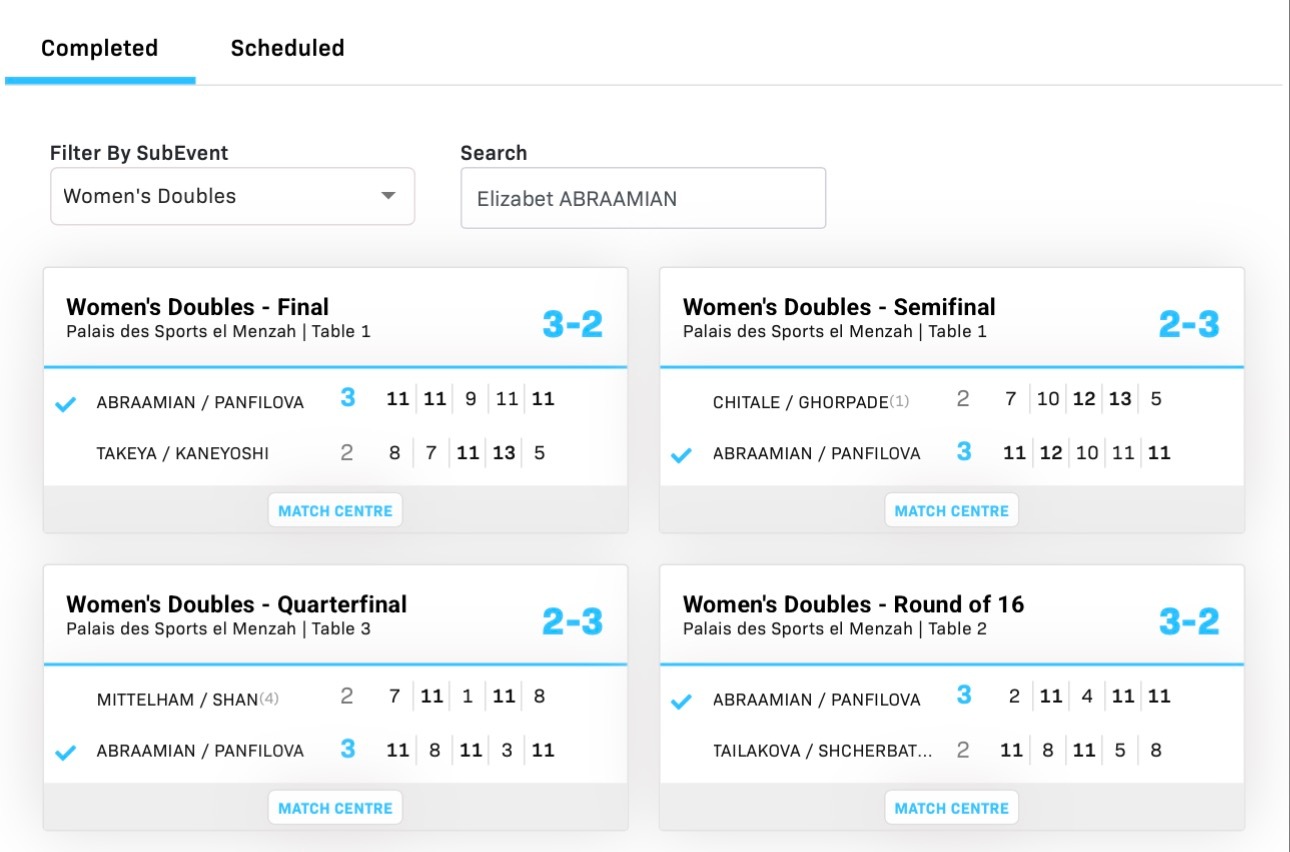Open Match Centre for the Final
Viewport: 1290px width, 852px height.
tap(335, 510)
